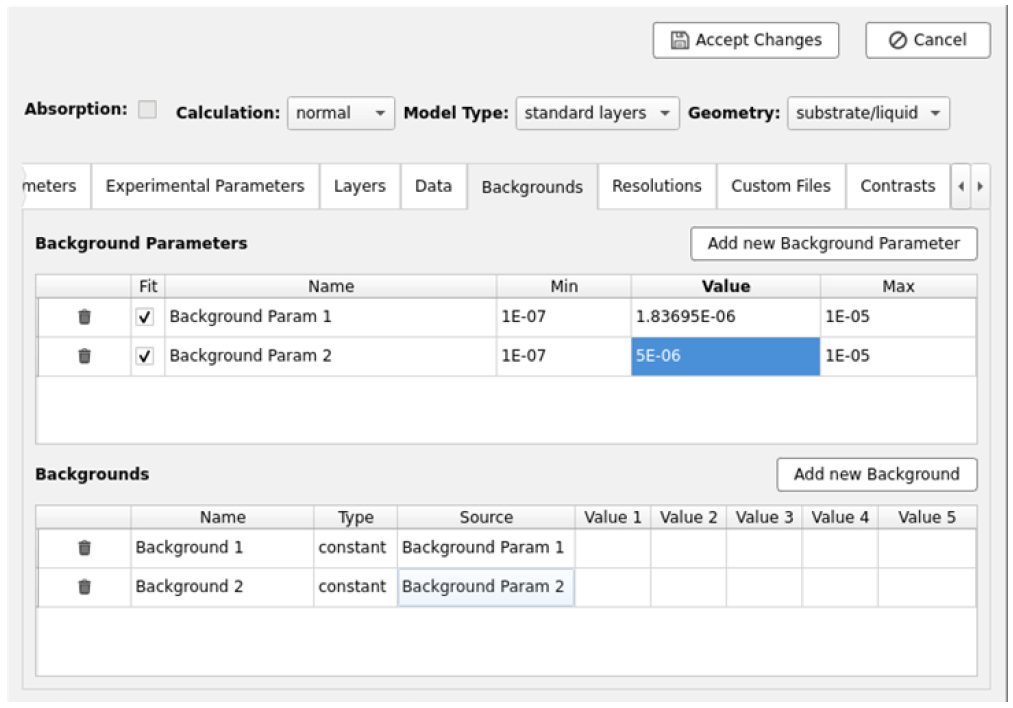Change Source of Background 2
This screenshot has width=1013, height=708.
pyautogui.click(x=486, y=587)
